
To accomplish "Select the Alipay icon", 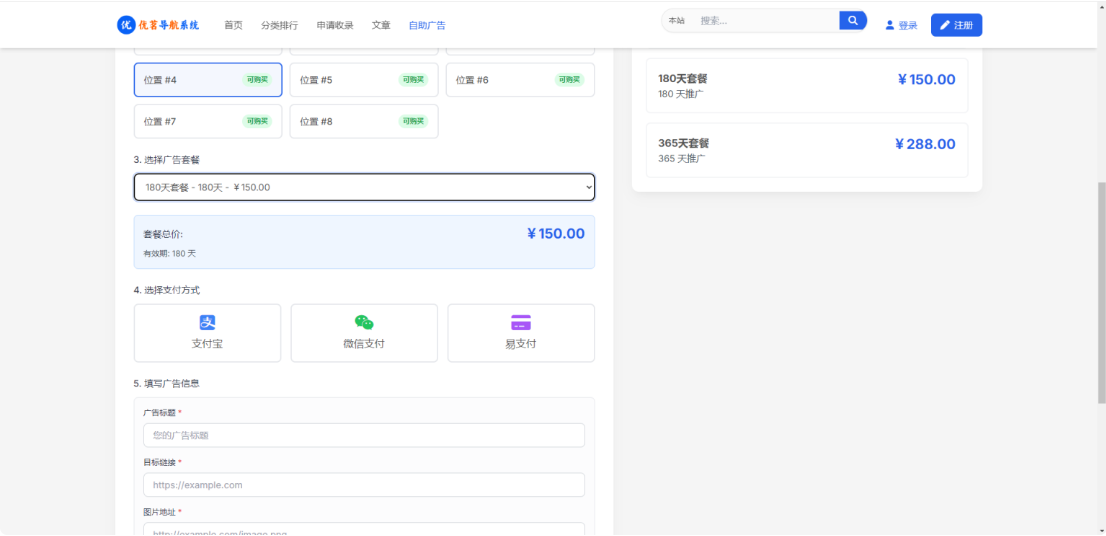I will pos(207,322).
